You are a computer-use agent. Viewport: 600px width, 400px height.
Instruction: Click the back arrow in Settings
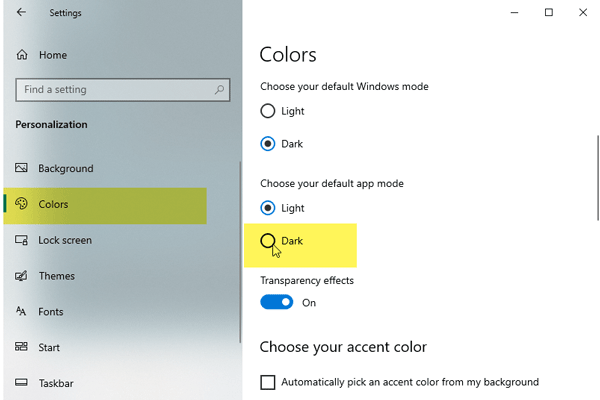tap(22, 13)
